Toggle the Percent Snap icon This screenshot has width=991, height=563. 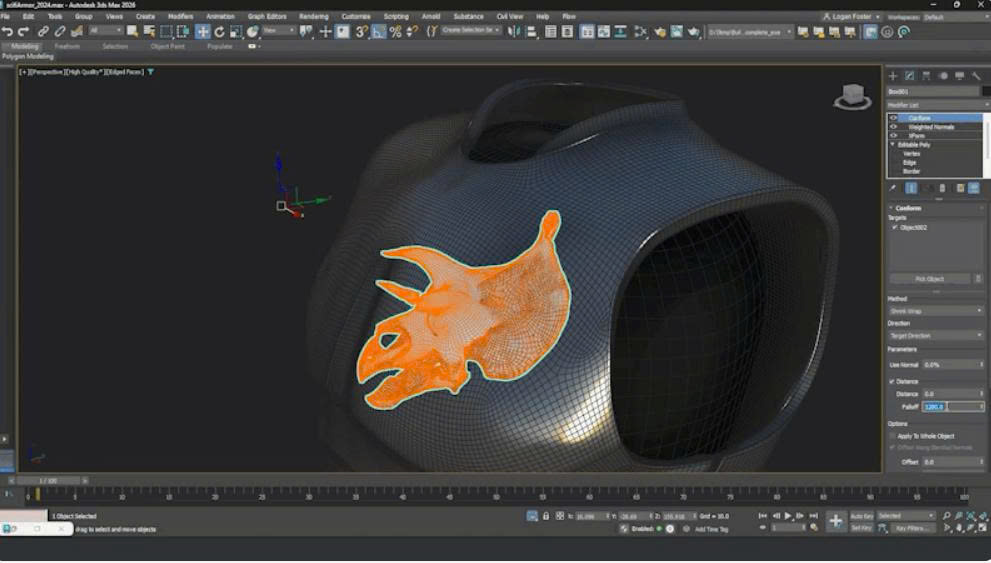click(396, 32)
